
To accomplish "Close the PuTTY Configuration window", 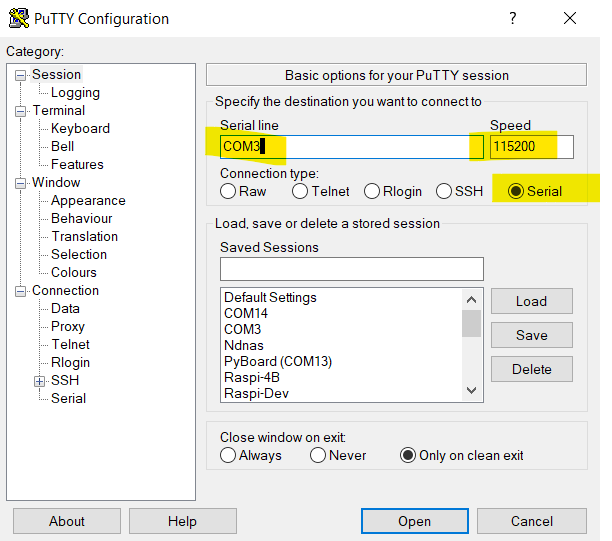I will (x=570, y=18).
